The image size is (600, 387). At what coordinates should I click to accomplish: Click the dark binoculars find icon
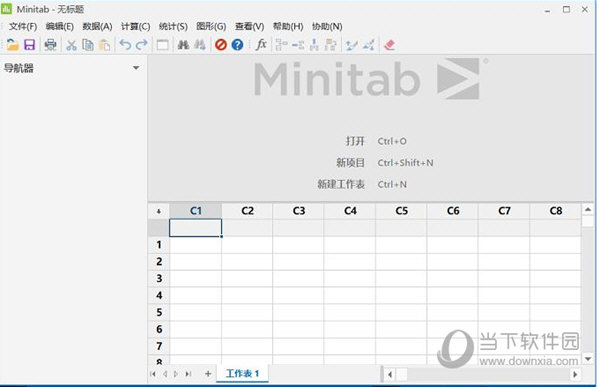[183, 45]
